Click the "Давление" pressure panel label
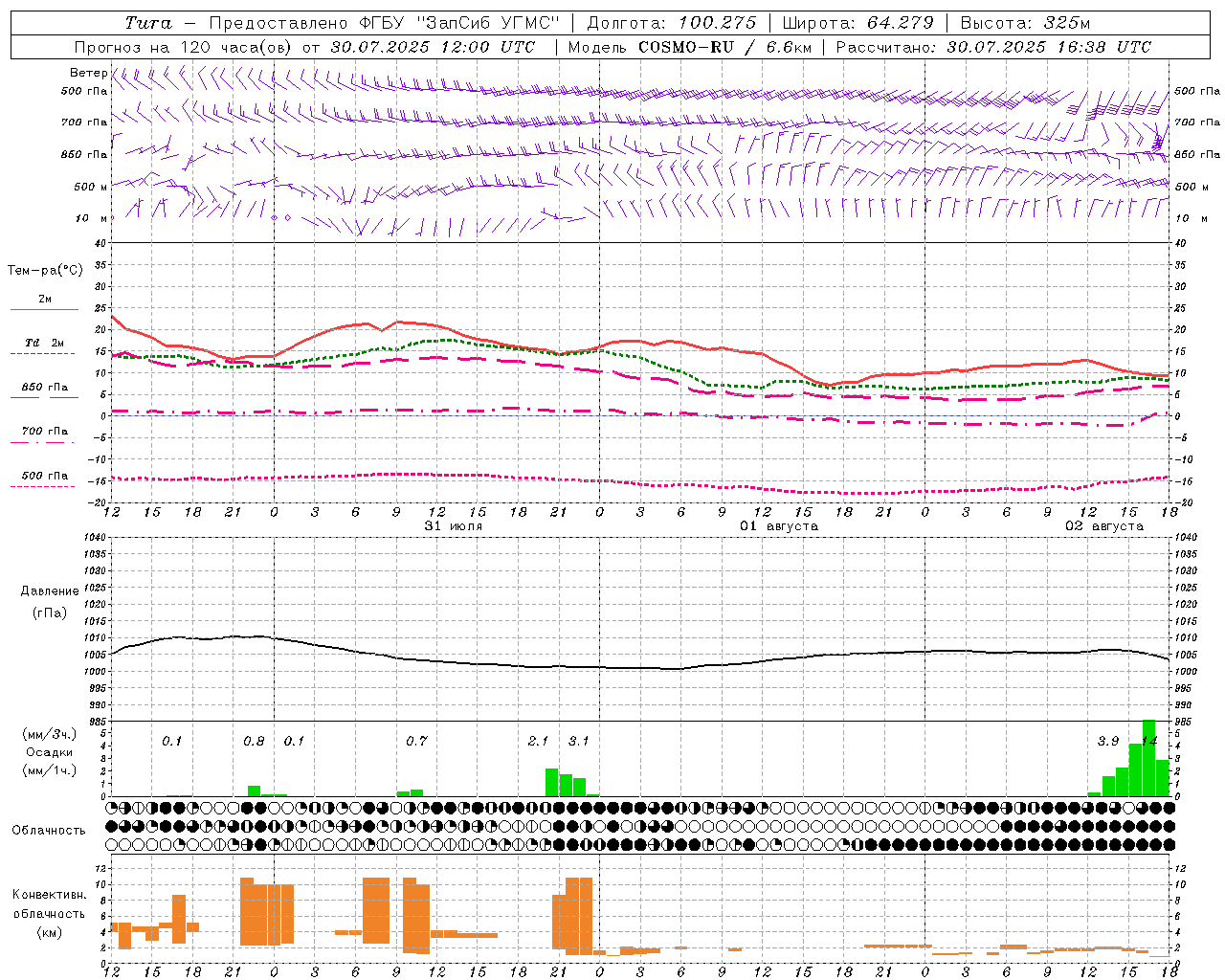This screenshot has height=980, width=1225. 50,591
